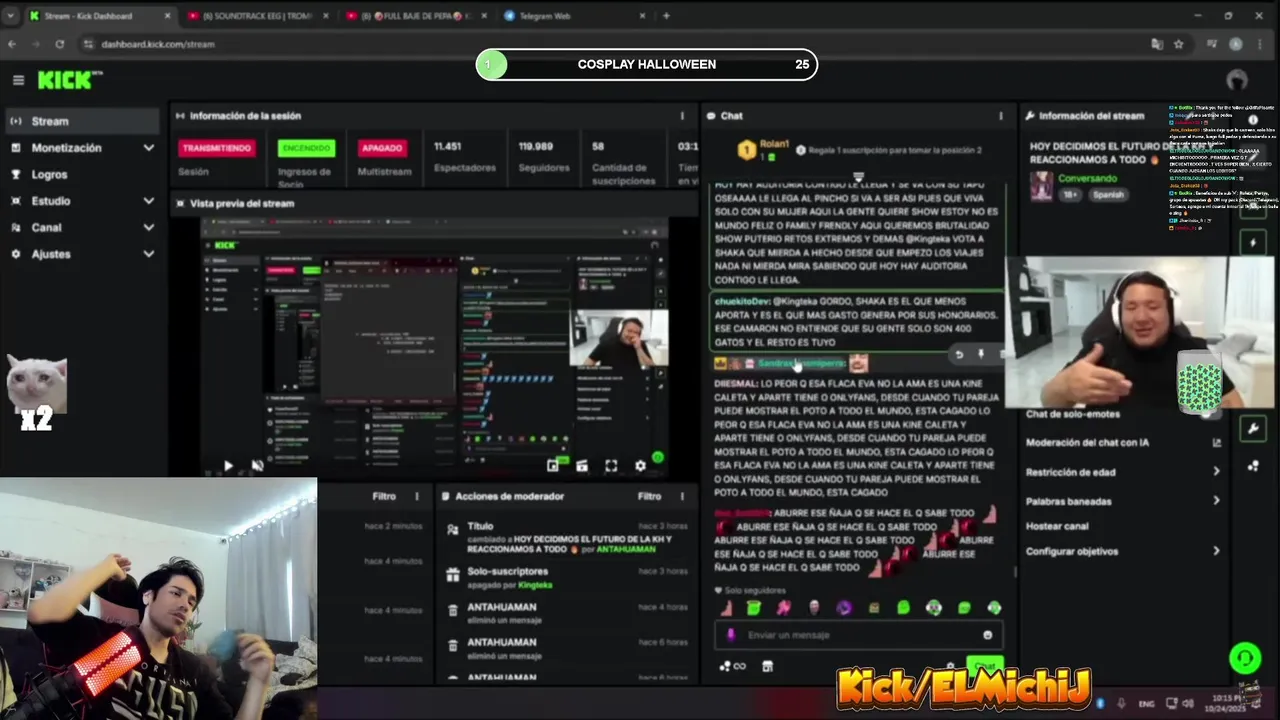This screenshot has height=720, width=1280.
Task: Open the Kick hamburger menu
Action: [18, 80]
